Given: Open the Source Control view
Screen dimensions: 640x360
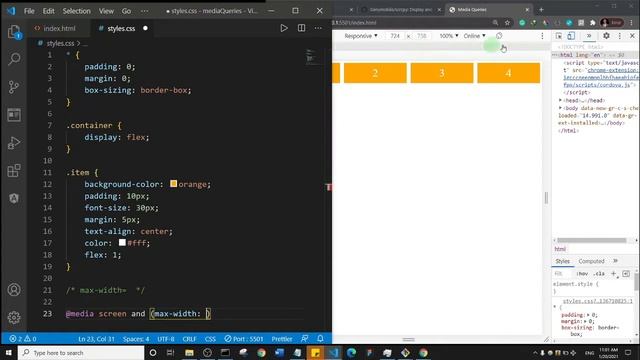Looking at the screenshot, I should point(14,87).
